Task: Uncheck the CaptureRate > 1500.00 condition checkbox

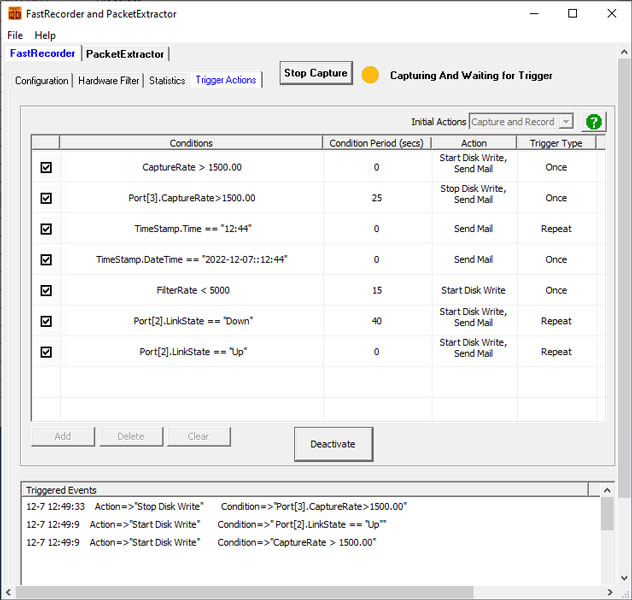Action: 46,167
